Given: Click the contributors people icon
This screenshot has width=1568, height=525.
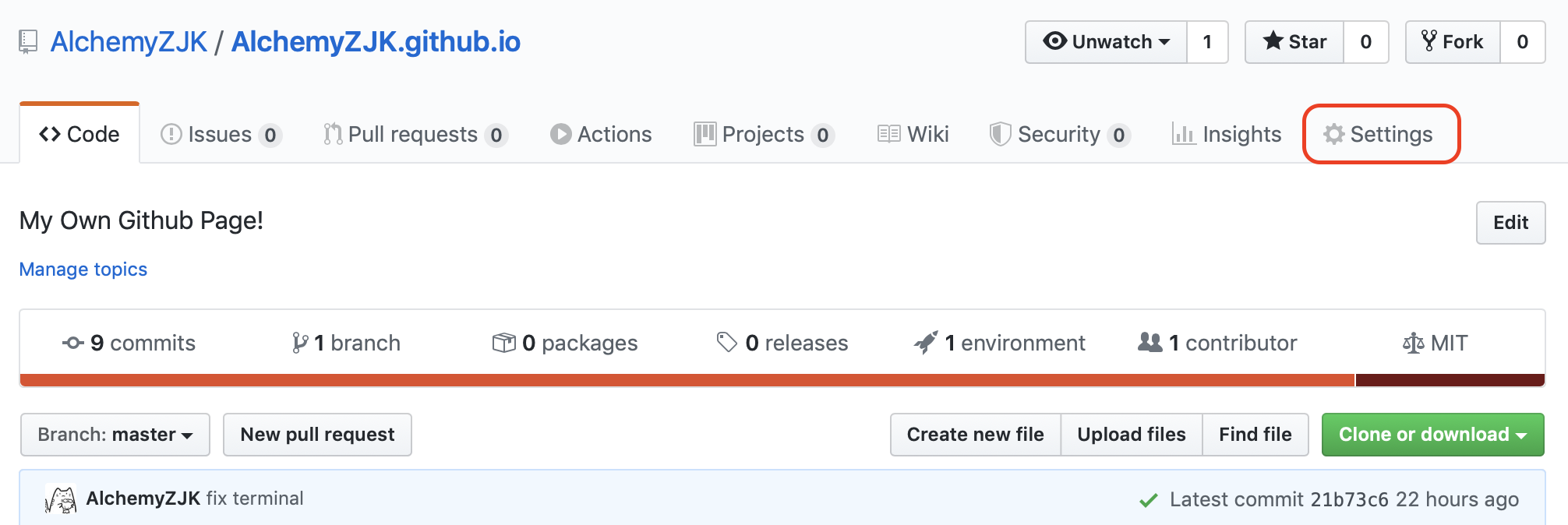Looking at the screenshot, I should (x=1150, y=343).
